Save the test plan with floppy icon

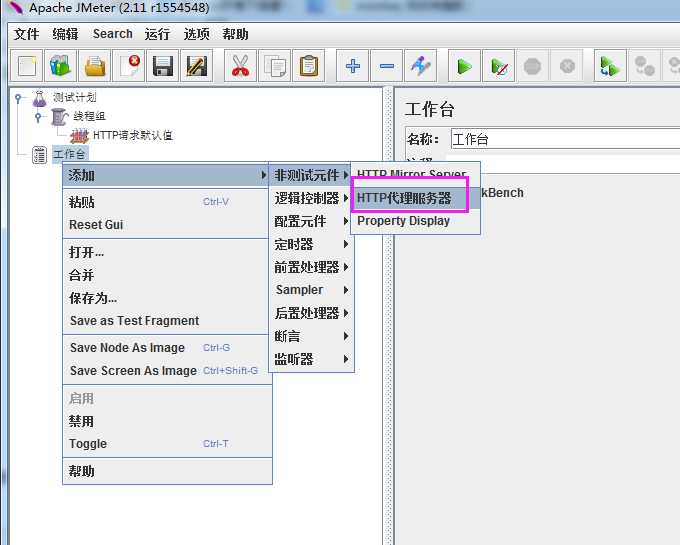point(163,66)
